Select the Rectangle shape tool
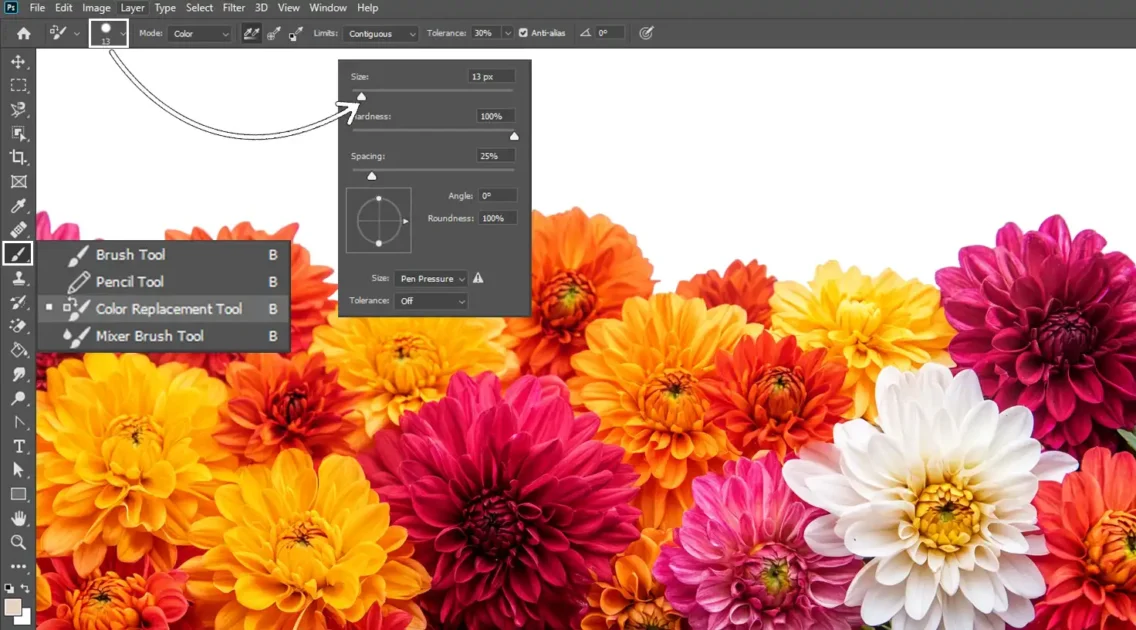The image size is (1136, 630). [x=18, y=495]
